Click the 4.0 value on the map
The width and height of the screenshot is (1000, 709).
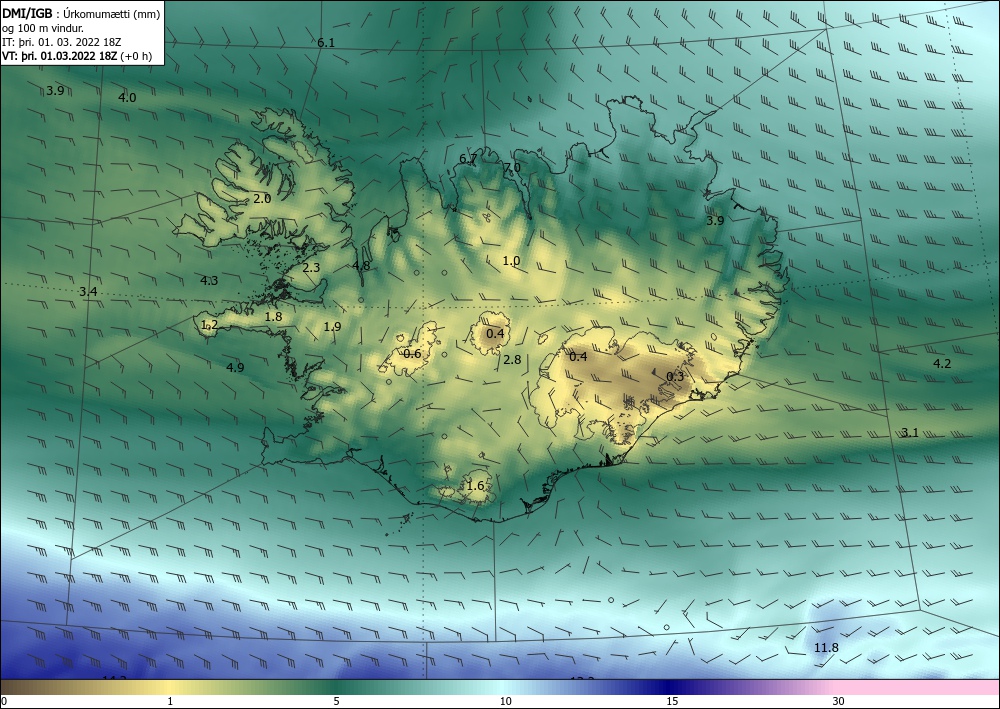pos(127,98)
